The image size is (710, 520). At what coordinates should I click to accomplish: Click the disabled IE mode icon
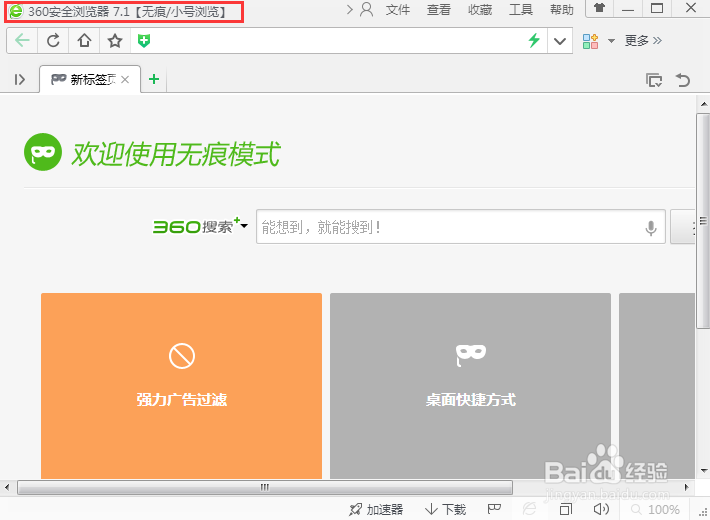(x=529, y=509)
